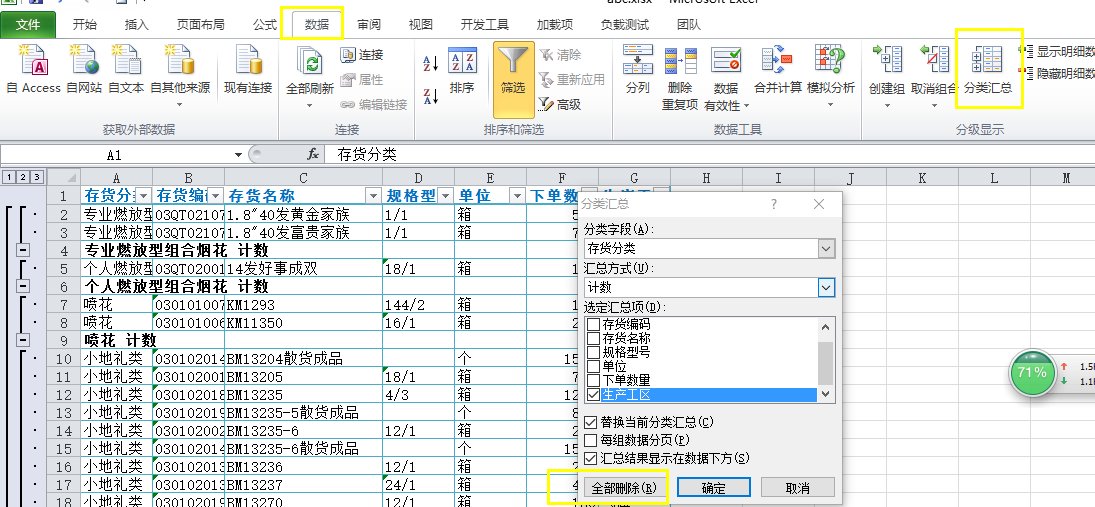
Task: Open the 连接 connections command
Action: [362, 54]
